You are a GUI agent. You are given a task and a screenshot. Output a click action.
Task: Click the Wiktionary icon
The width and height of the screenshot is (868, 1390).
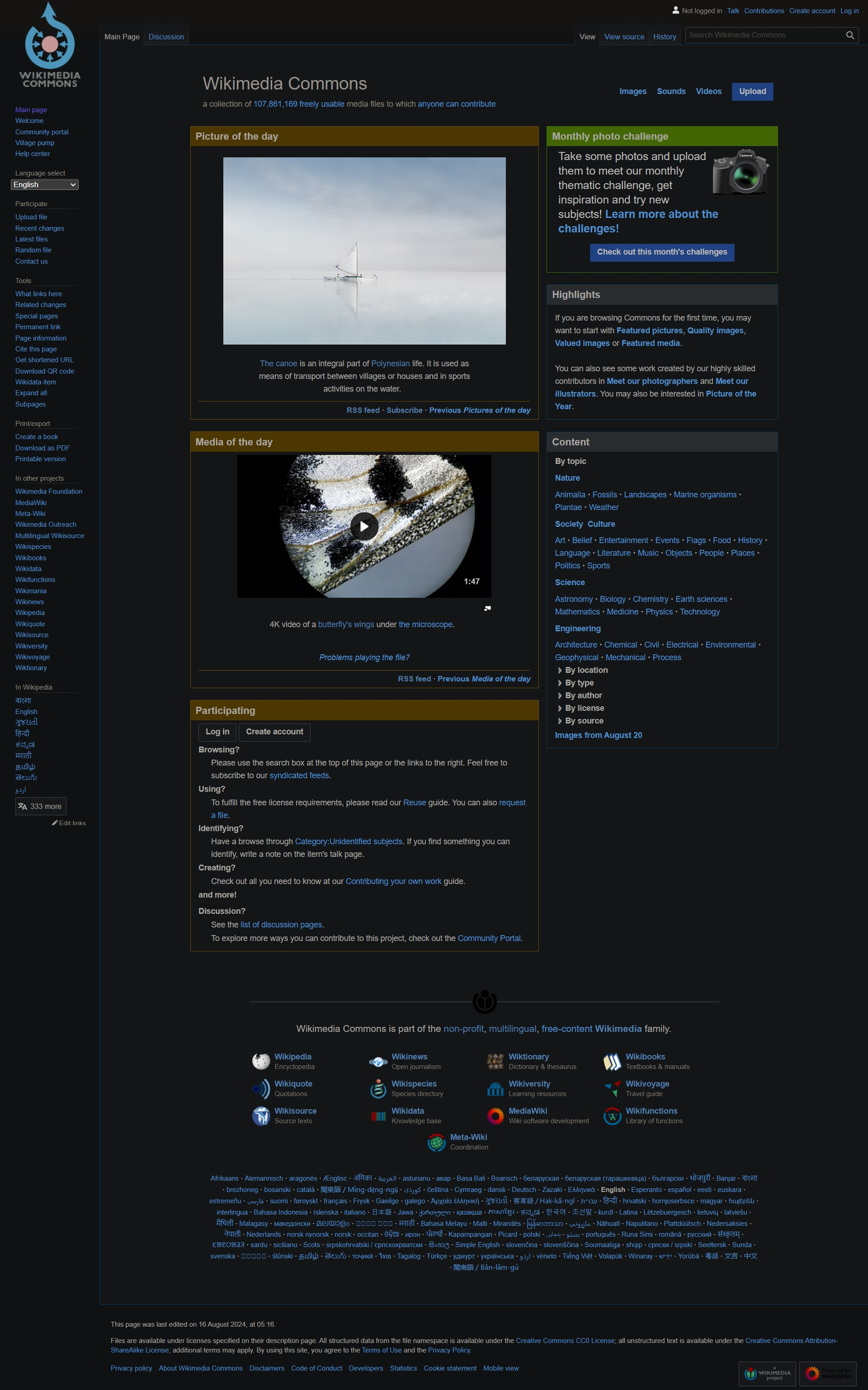pyautogui.click(x=495, y=1061)
